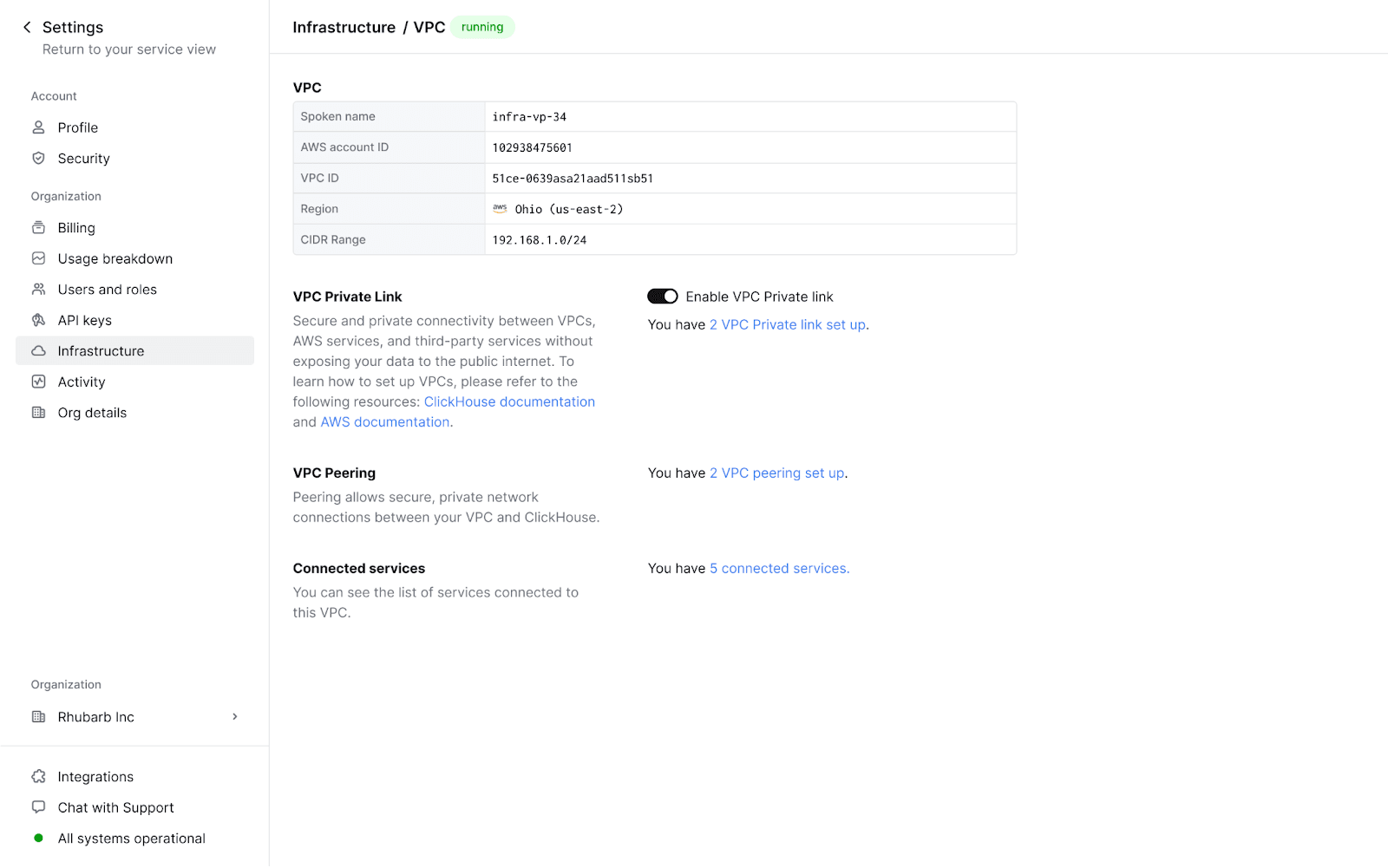Viewport: 1388px width, 868px height.
Task: Disable the VPC Private link toggle
Action: [663, 297]
